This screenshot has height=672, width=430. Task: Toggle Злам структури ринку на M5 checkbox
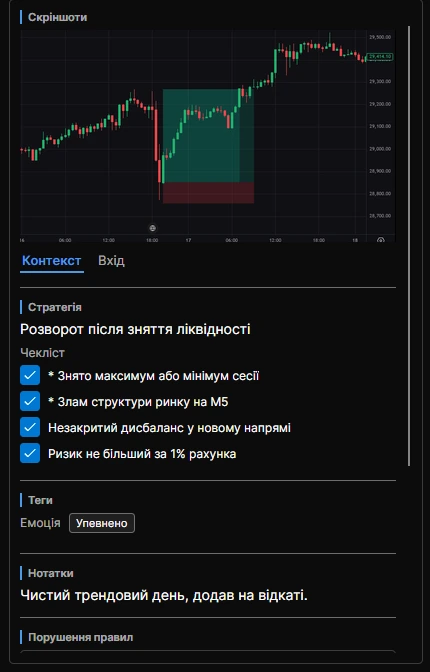(30, 402)
